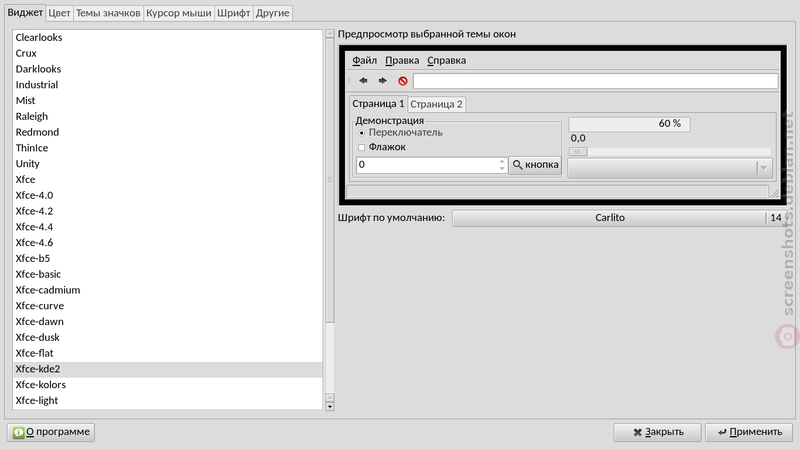Select the Clearlooks theme
The width and height of the screenshot is (800, 449).
pos(168,37)
